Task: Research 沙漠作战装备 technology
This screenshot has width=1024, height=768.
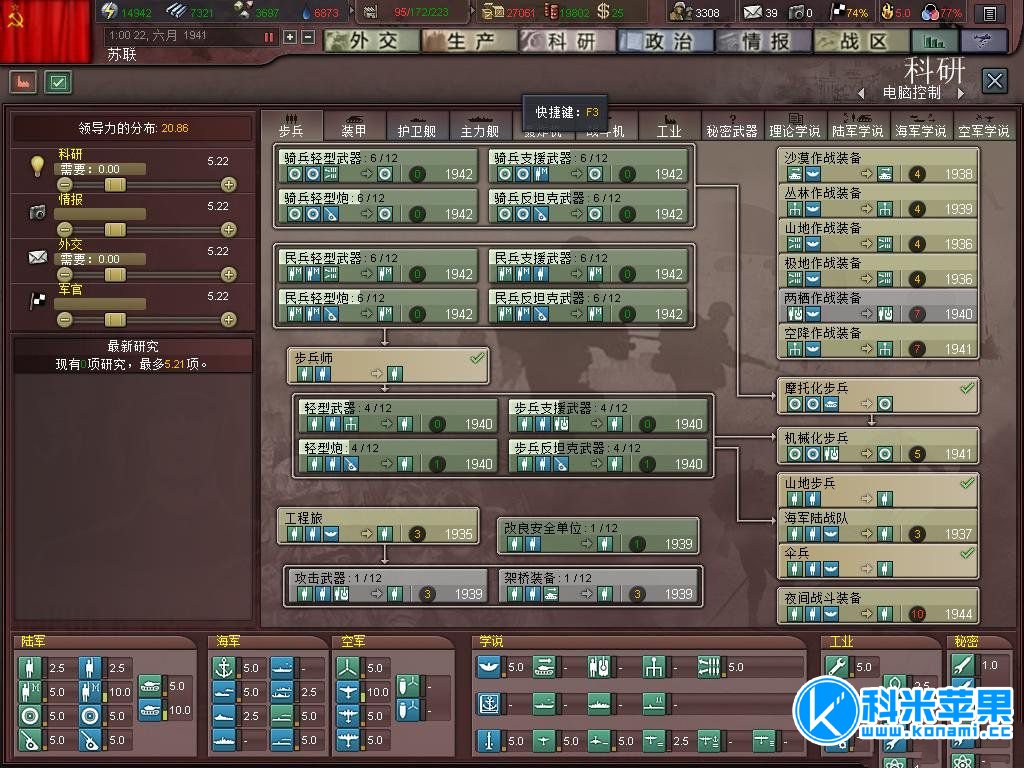Action: coord(878,165)
